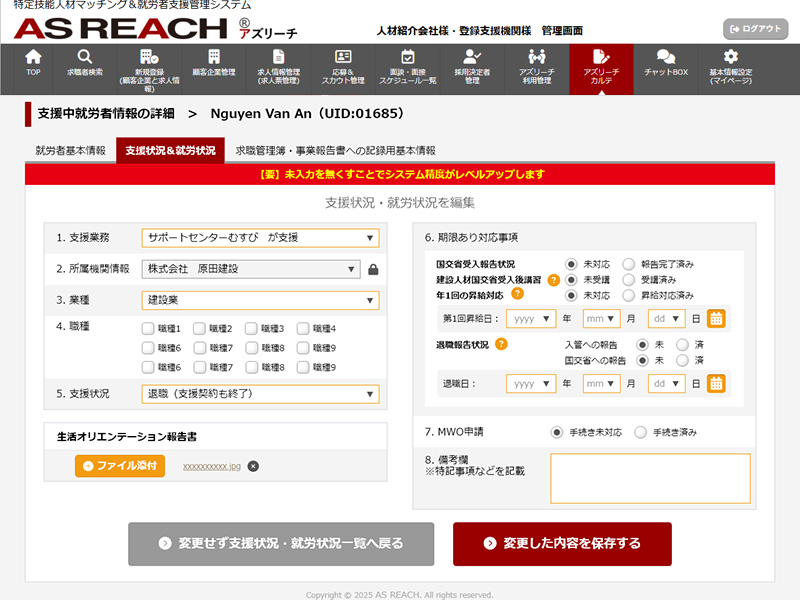Image resolution: width=800 pixels, height=600 pixels.
Task: Open year dropdown for 第1回昇給日
Action: [531, 319]
